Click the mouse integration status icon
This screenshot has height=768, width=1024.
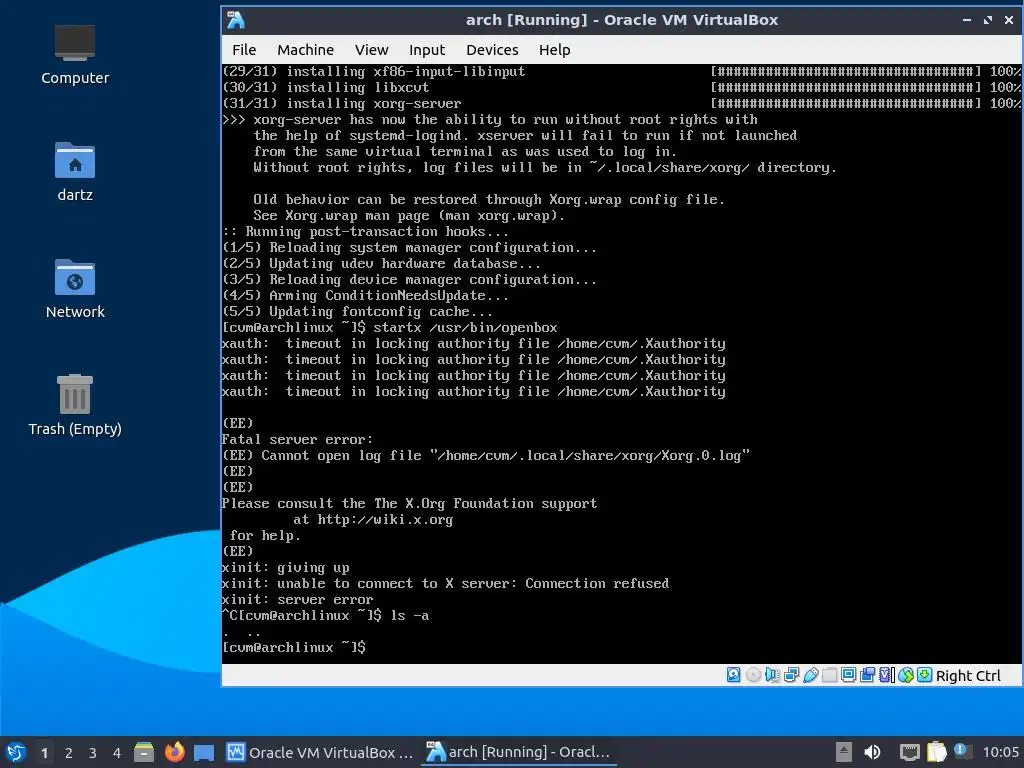(x=905, y=675)
